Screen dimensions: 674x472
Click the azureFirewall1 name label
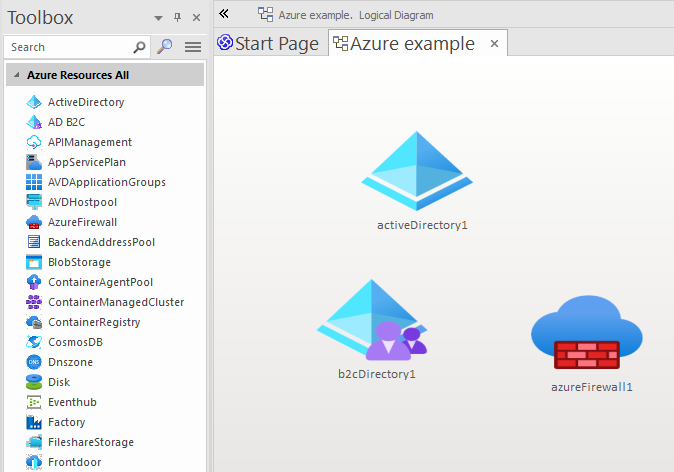592,387
